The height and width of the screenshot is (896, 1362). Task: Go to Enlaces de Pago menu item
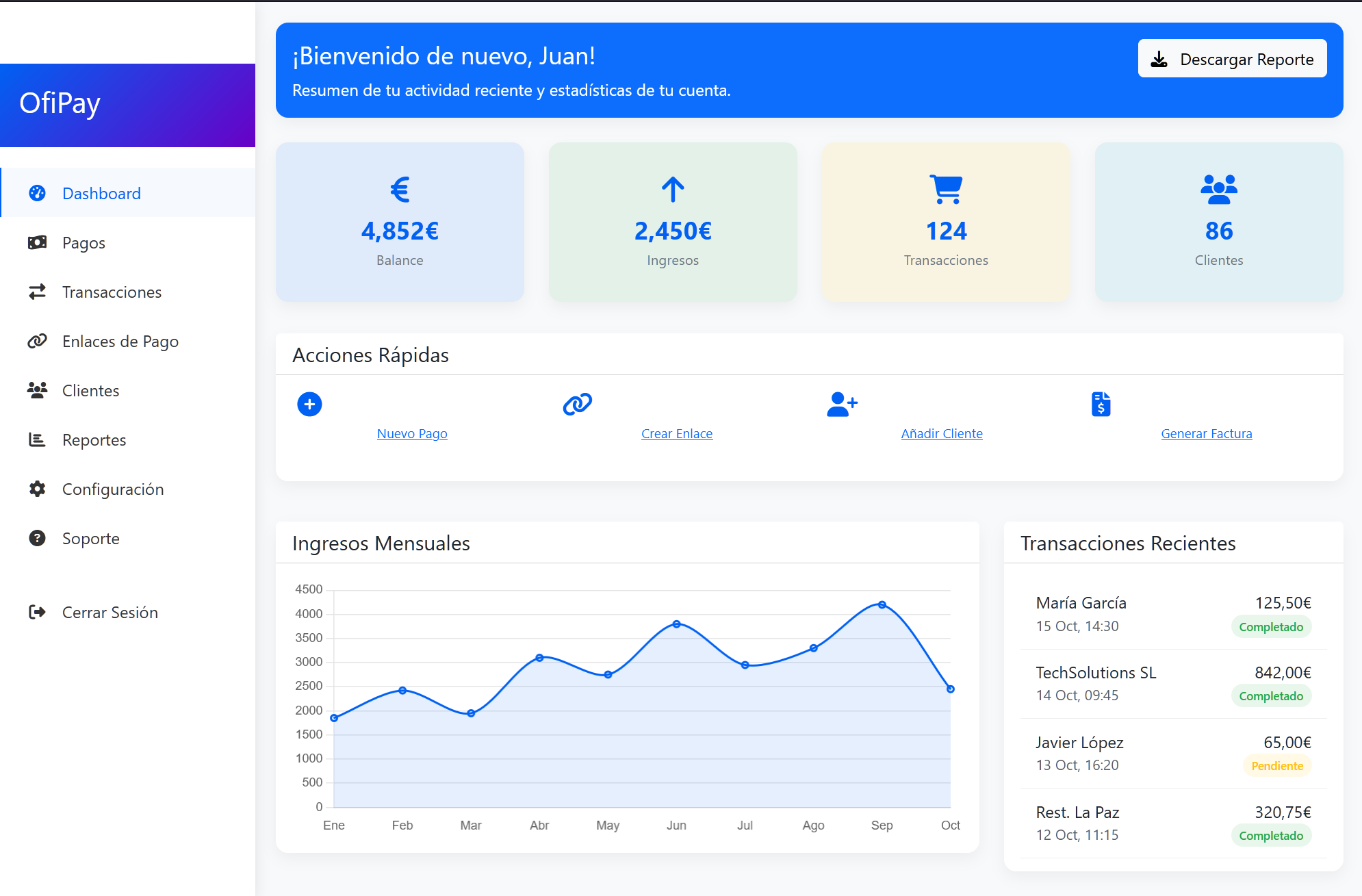pyautogui.click(x=120, y=342)
